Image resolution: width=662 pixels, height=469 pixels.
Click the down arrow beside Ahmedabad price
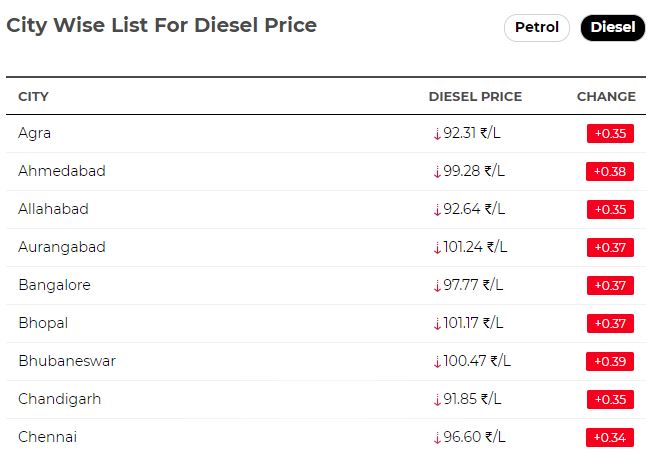pos(437,171)
